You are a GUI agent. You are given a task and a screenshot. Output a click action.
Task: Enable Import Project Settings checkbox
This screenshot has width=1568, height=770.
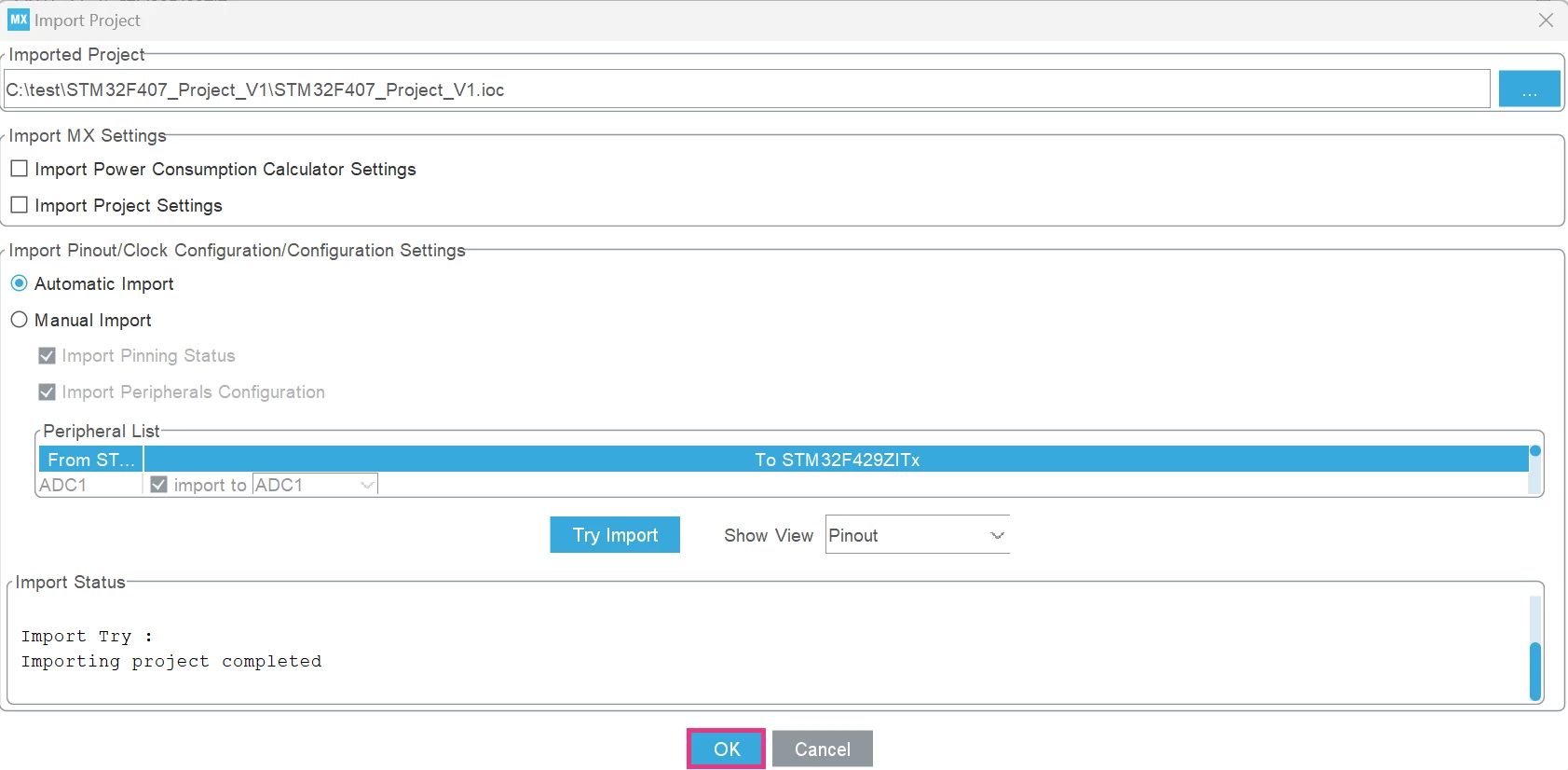coord(19,205)
